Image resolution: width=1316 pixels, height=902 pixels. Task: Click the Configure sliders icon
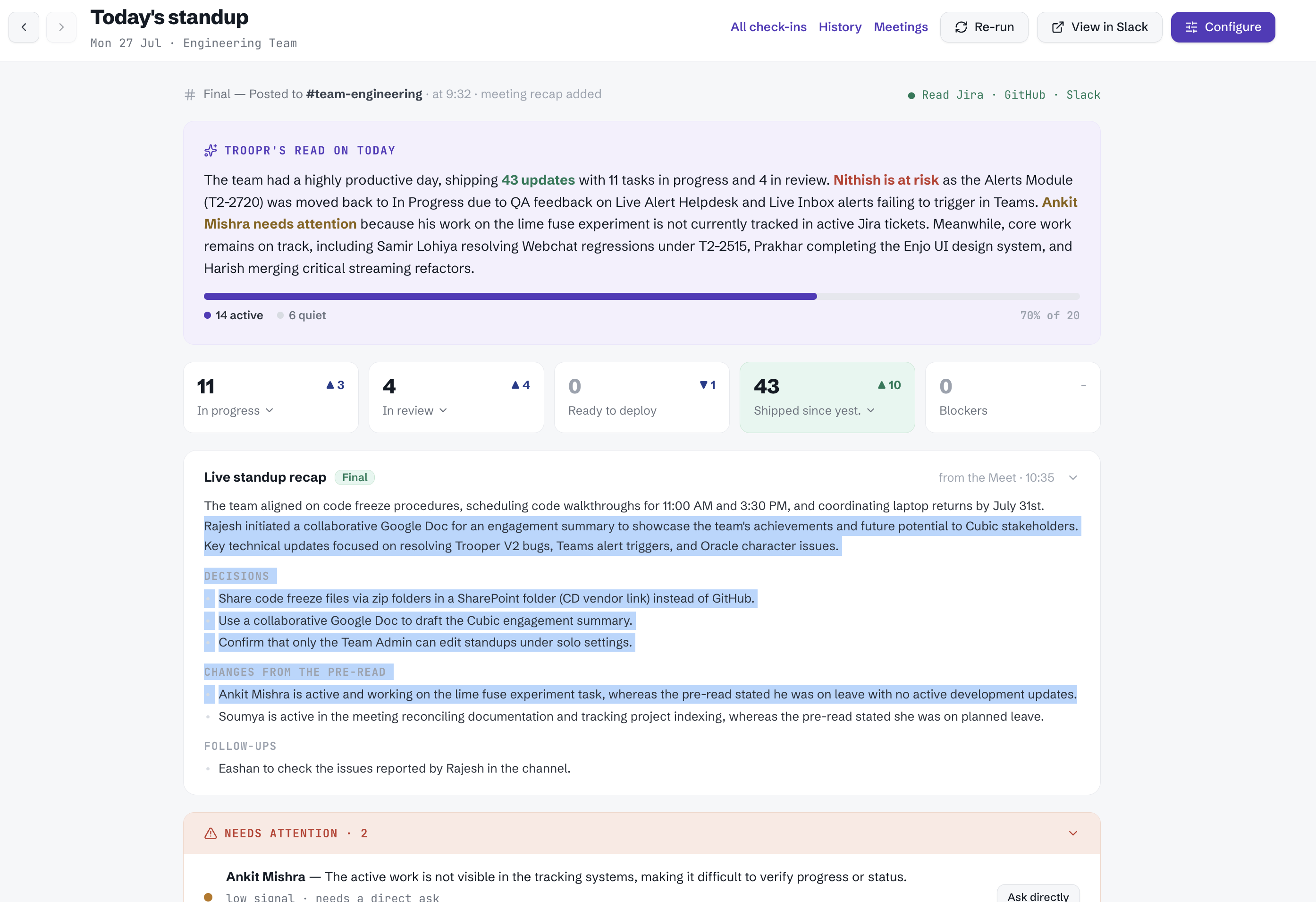pyautogui.click(x=1191, y=27)
